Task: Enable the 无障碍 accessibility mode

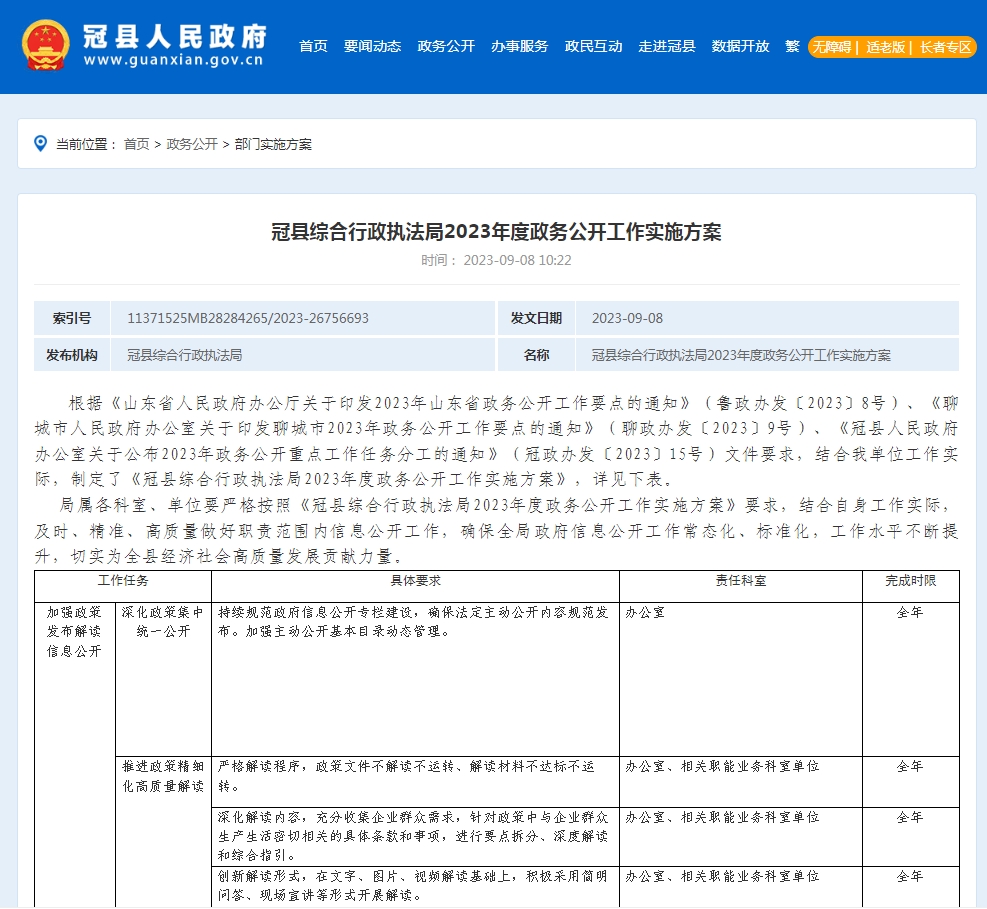Action: (x=832, y=47)
